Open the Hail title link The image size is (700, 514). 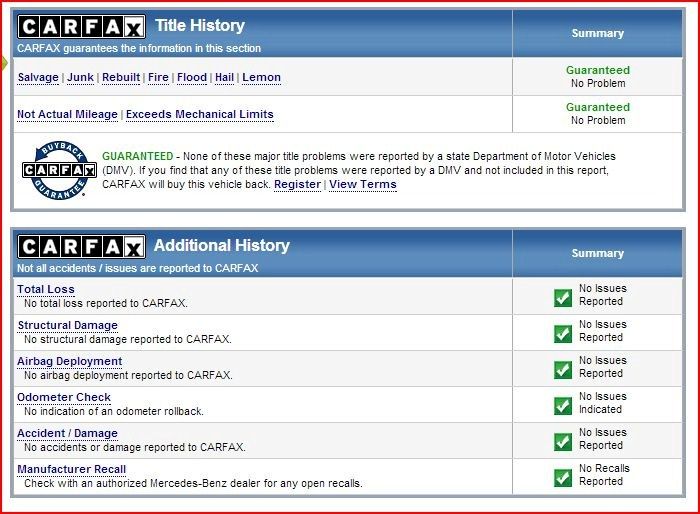point(225,77)
